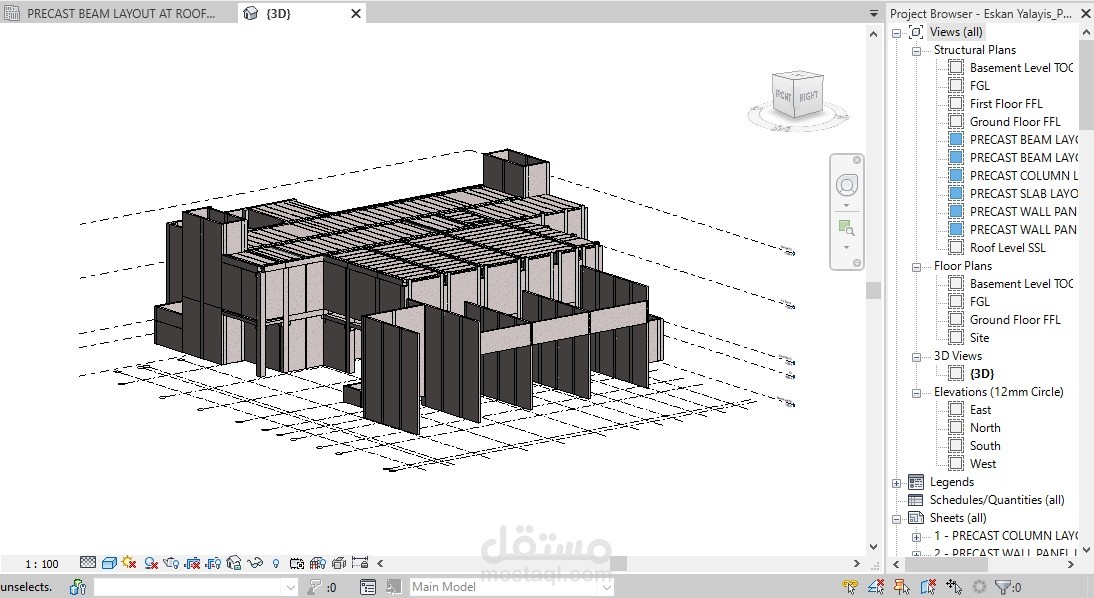The image size is (1094, 598).
Task: Open the view tabs list dropdown arrow
Action: [x=874, y=13]
